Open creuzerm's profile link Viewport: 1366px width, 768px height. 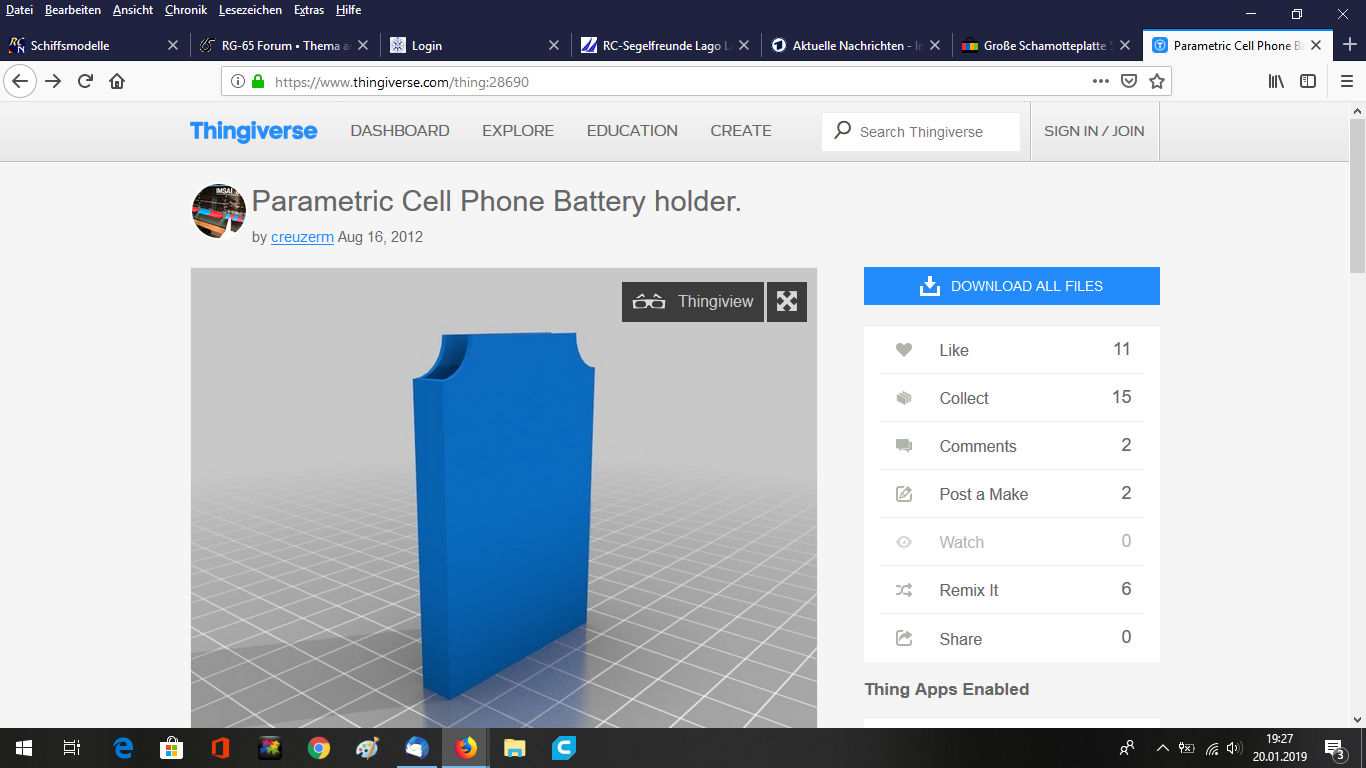click(302, 237)
